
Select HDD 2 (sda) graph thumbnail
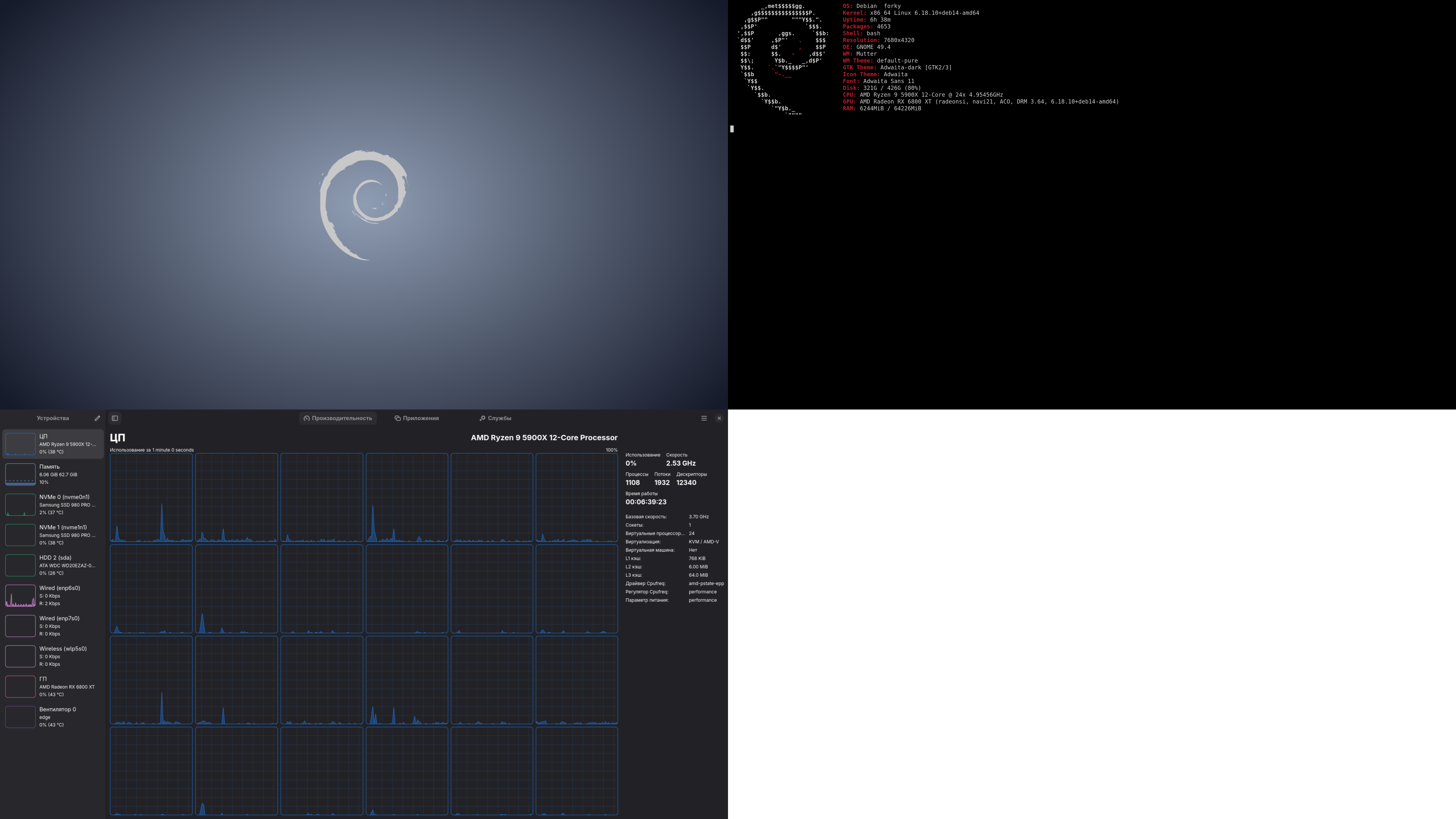20,565
